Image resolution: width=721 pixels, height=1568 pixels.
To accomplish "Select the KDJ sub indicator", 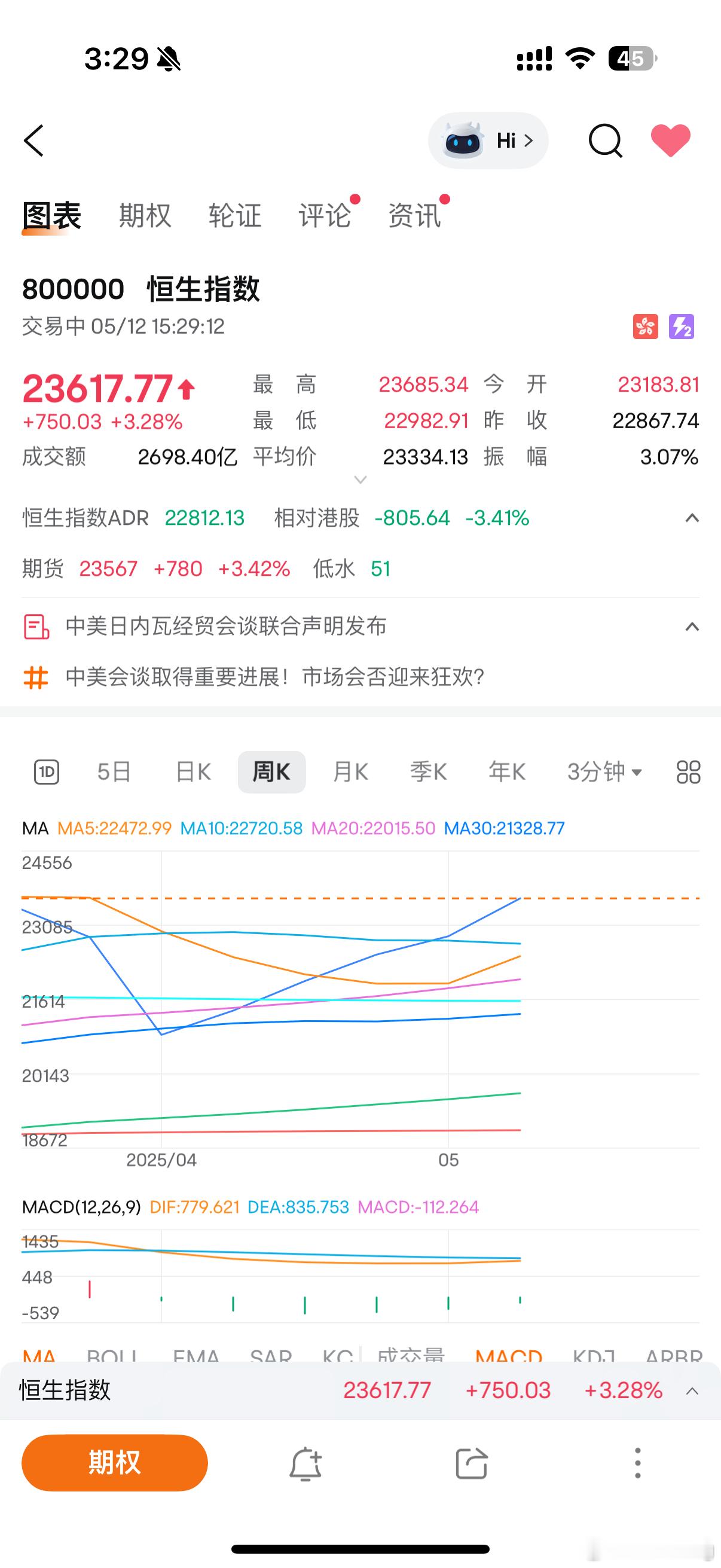I will click(x=594, y=1355).
